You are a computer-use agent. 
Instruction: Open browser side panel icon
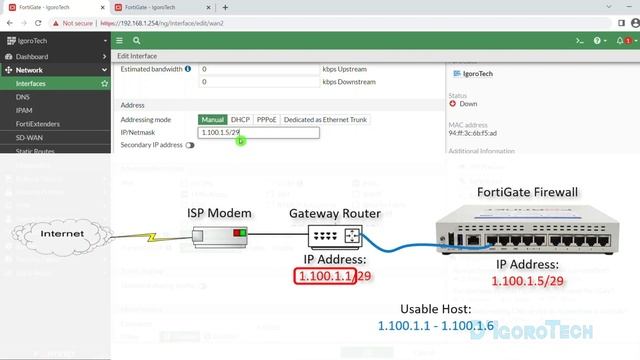click(x=621, y=23)
